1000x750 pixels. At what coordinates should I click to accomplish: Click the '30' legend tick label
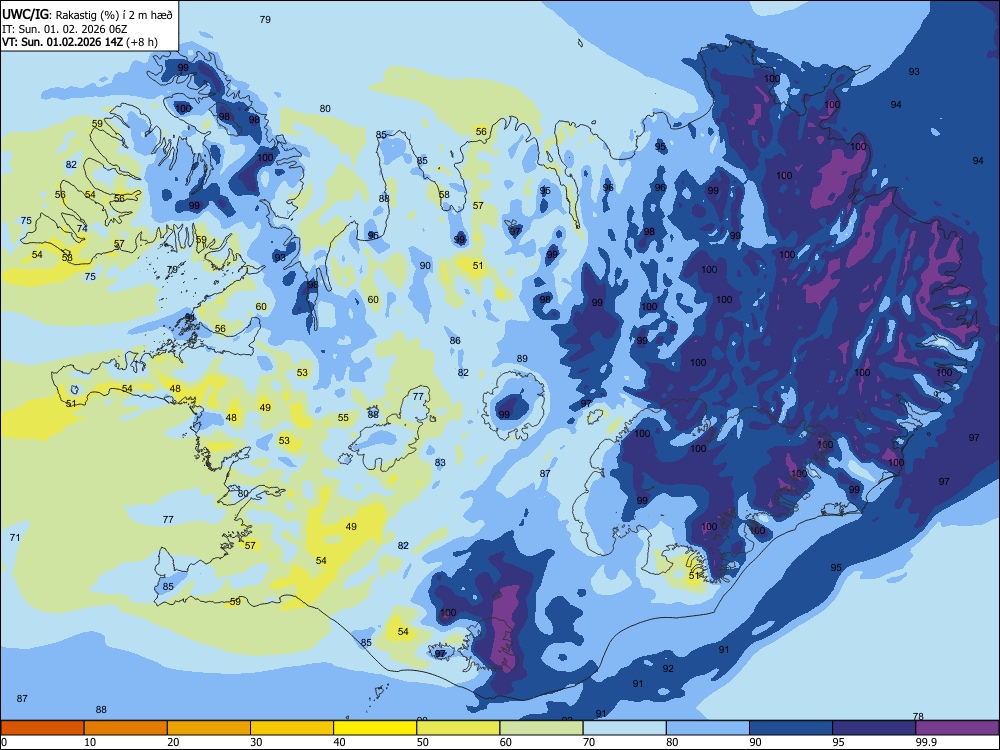point(256,742)
